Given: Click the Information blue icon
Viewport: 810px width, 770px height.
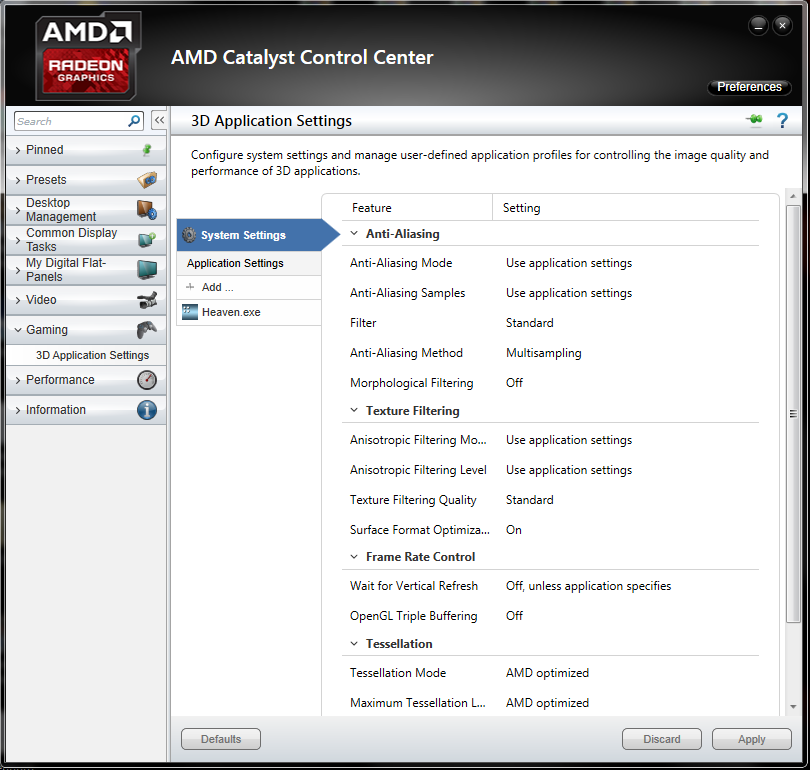Looking at the screenshot, I should coord(147,410).
